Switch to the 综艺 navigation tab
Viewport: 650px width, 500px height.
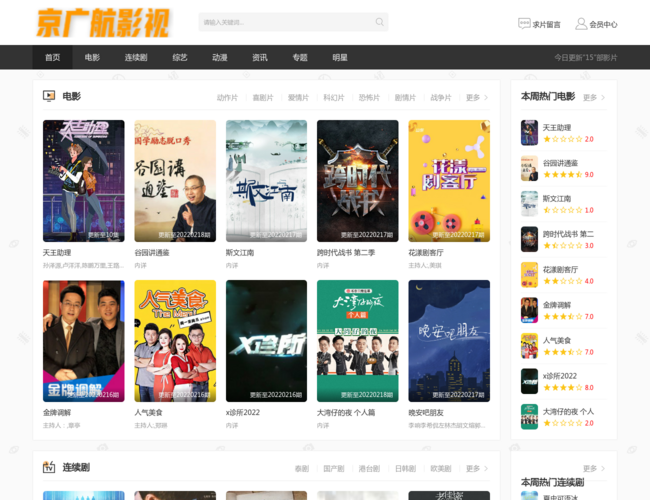pos(179,58)
